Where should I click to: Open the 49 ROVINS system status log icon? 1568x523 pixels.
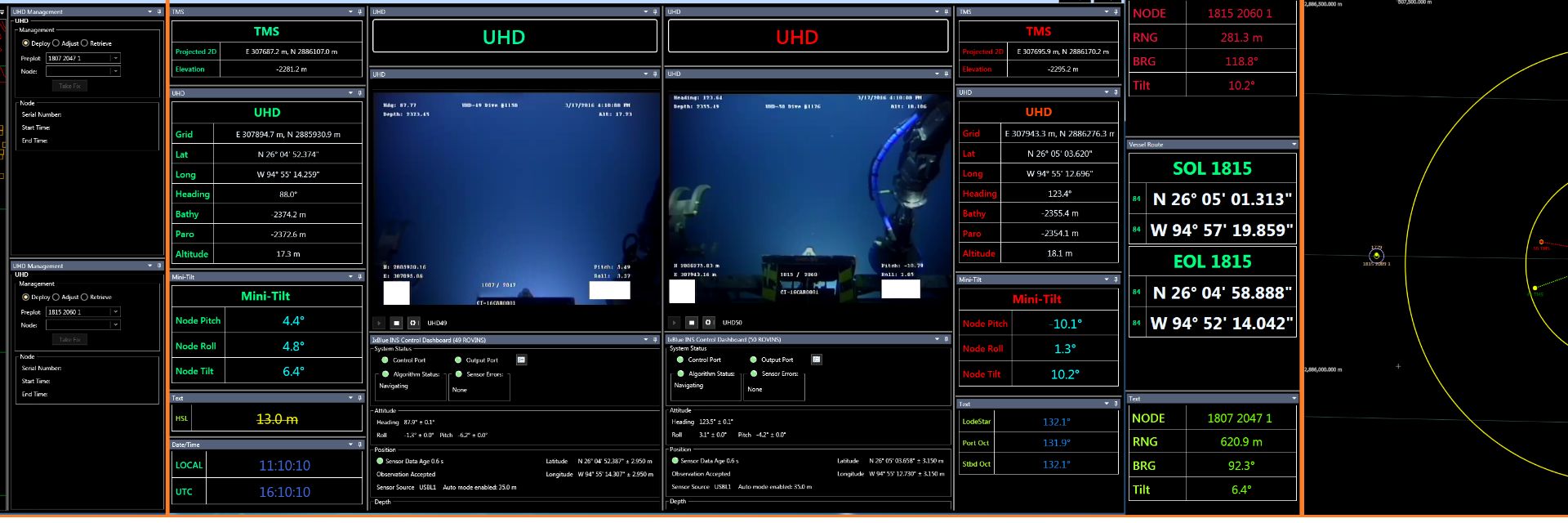[521, 360]
